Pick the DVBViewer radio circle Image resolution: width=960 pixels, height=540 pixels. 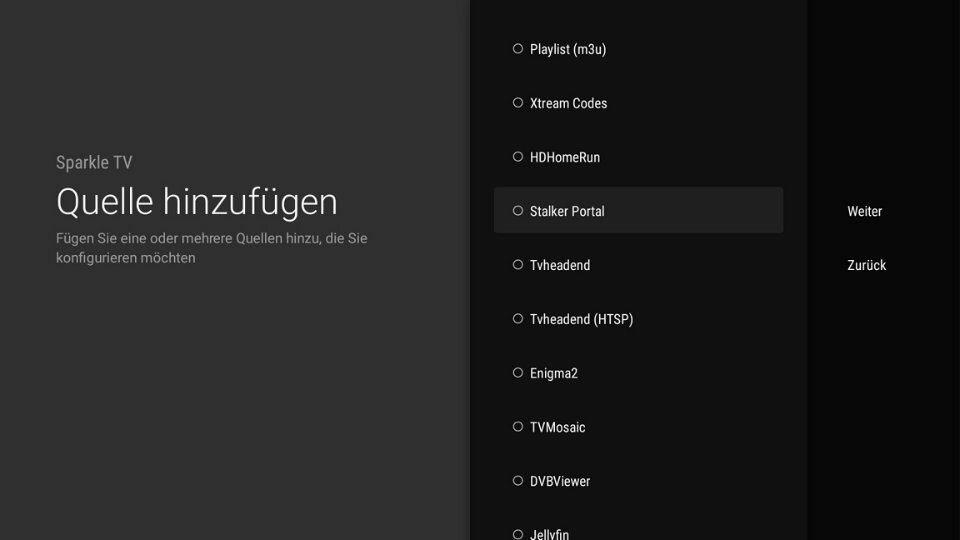[518, 481]
